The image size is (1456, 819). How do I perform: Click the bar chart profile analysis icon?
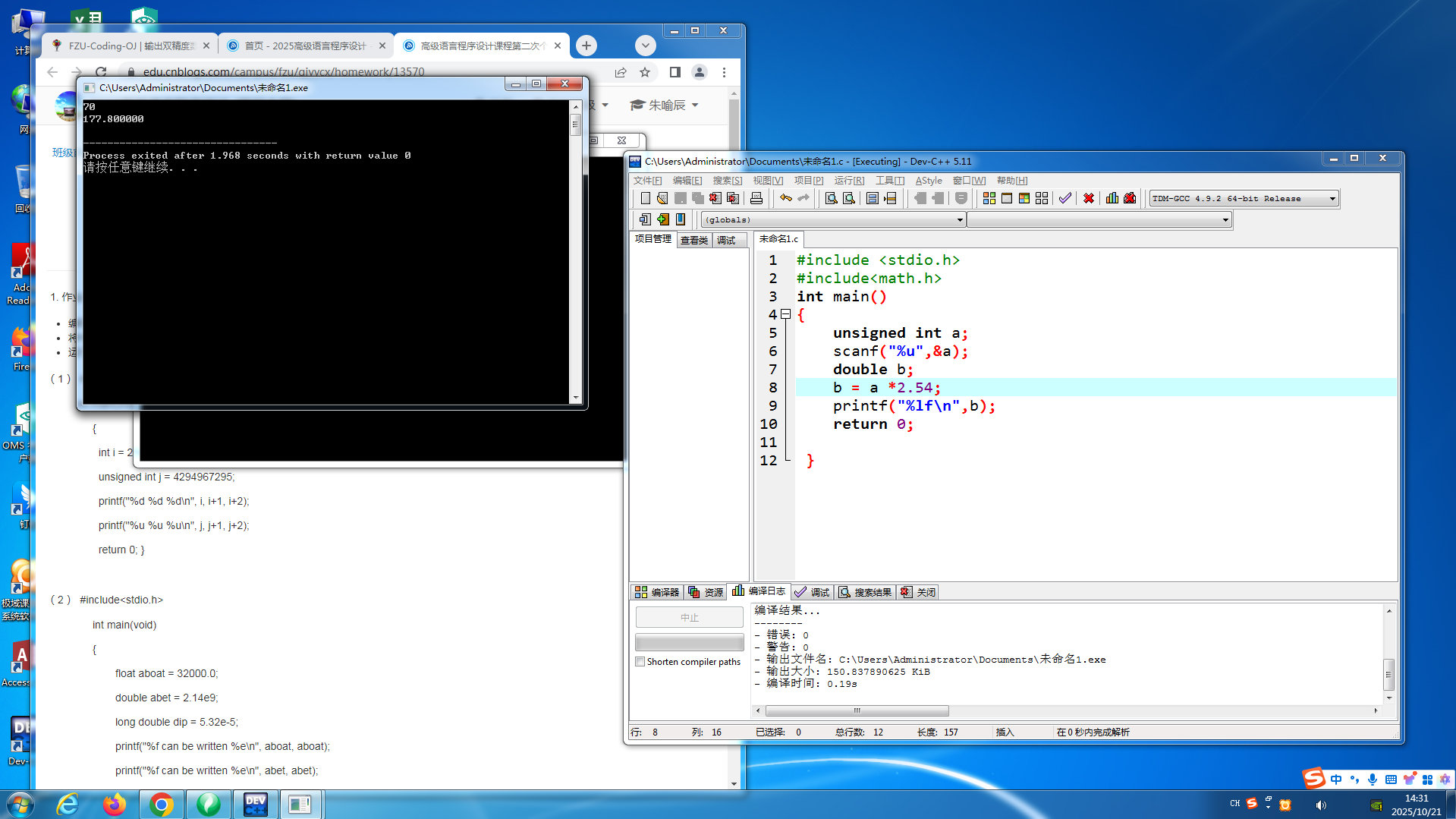pos(1112,198)
